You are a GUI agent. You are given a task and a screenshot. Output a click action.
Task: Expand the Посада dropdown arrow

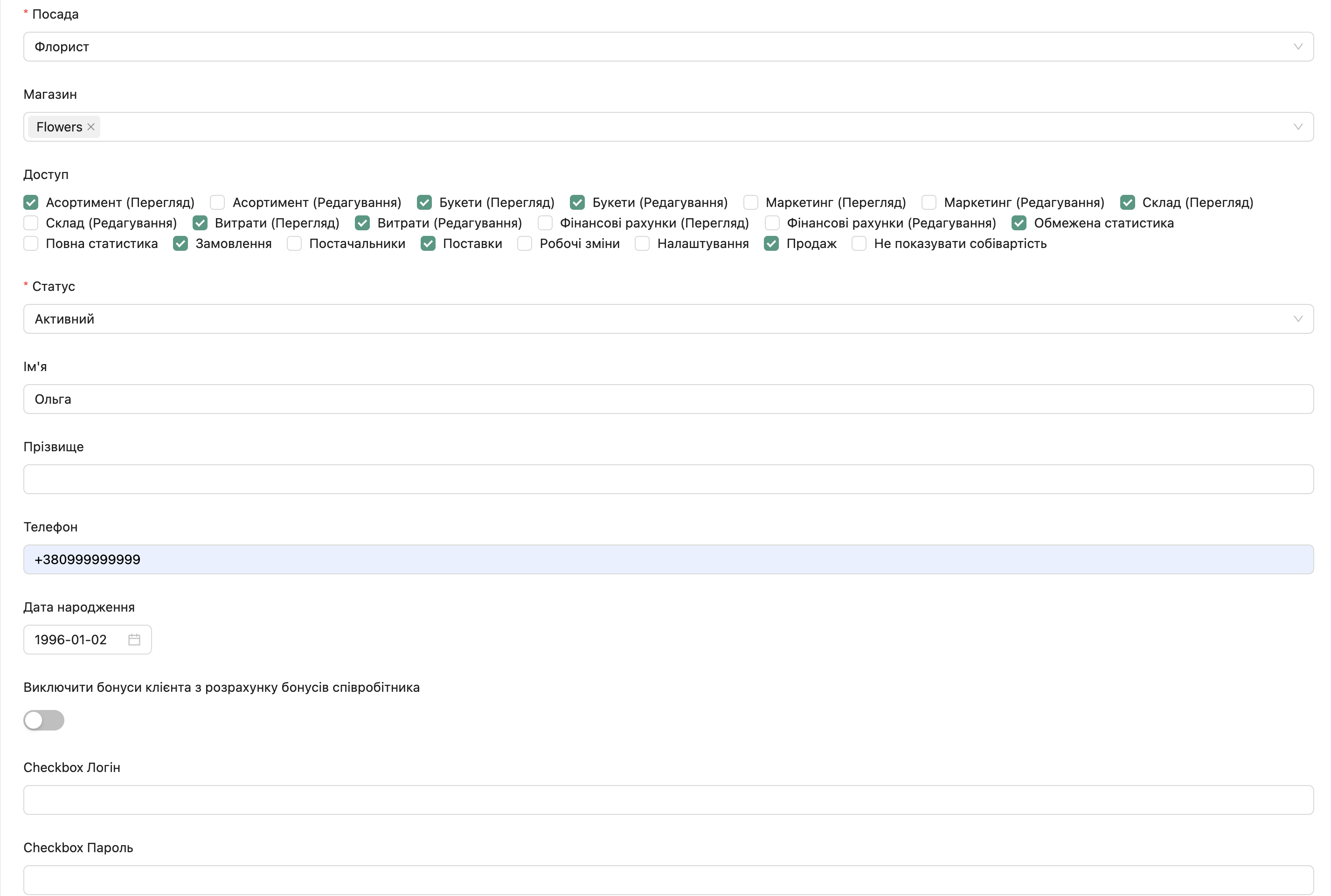[1298, 47]
